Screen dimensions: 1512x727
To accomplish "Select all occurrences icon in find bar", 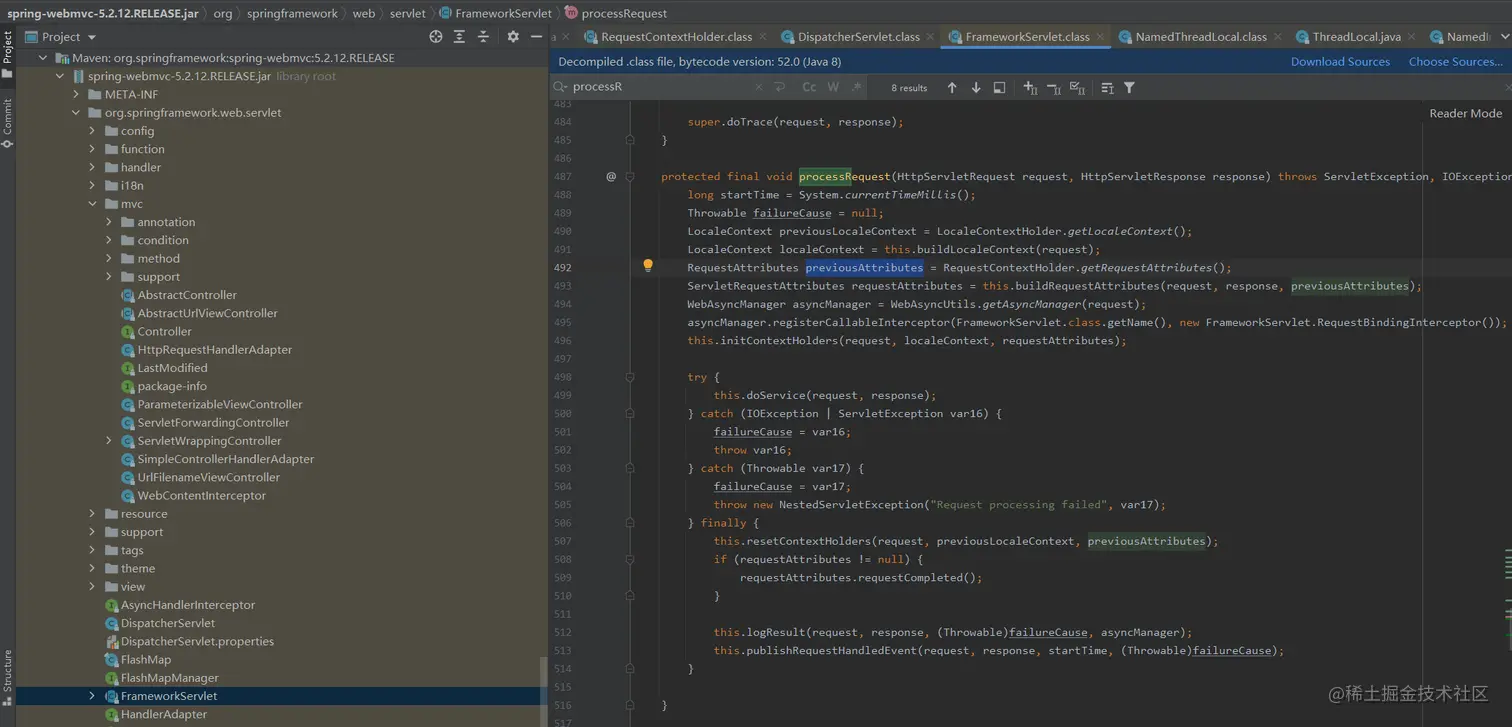I will 1077,87.
